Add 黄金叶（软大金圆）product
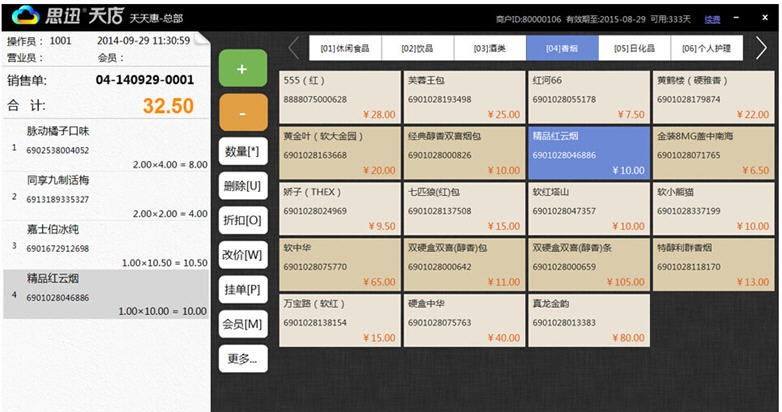The image size is (782, 412). 340,153
